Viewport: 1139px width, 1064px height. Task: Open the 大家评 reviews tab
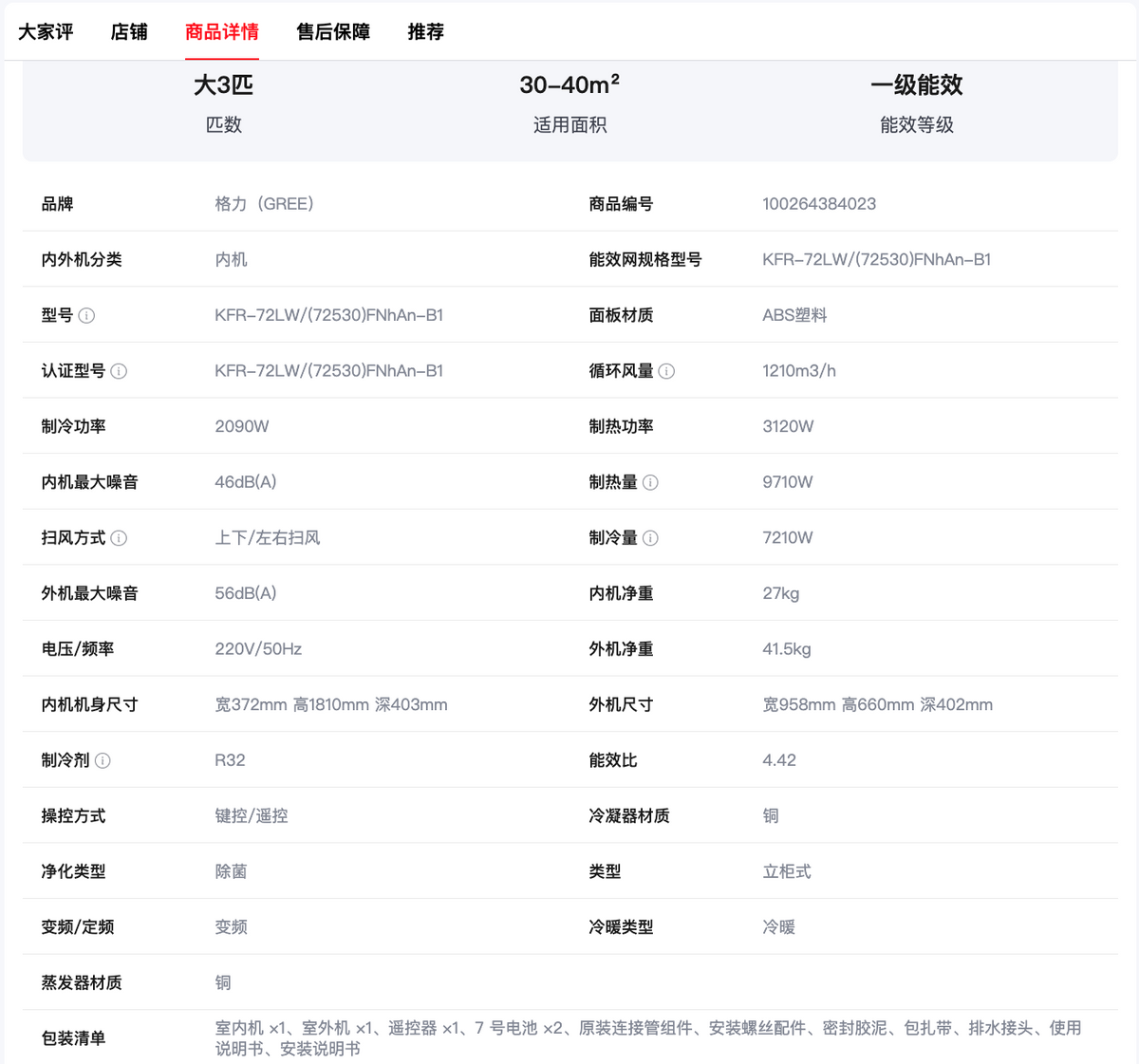pos(46,31)
